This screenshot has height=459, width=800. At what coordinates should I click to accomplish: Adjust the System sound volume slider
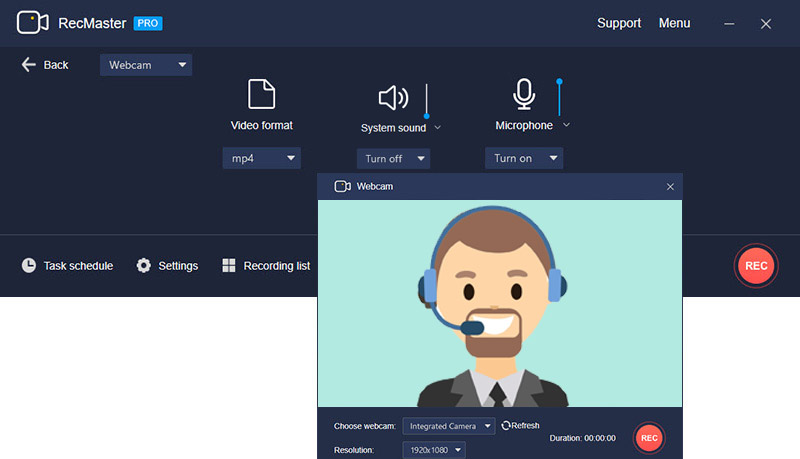pos(427,101)
